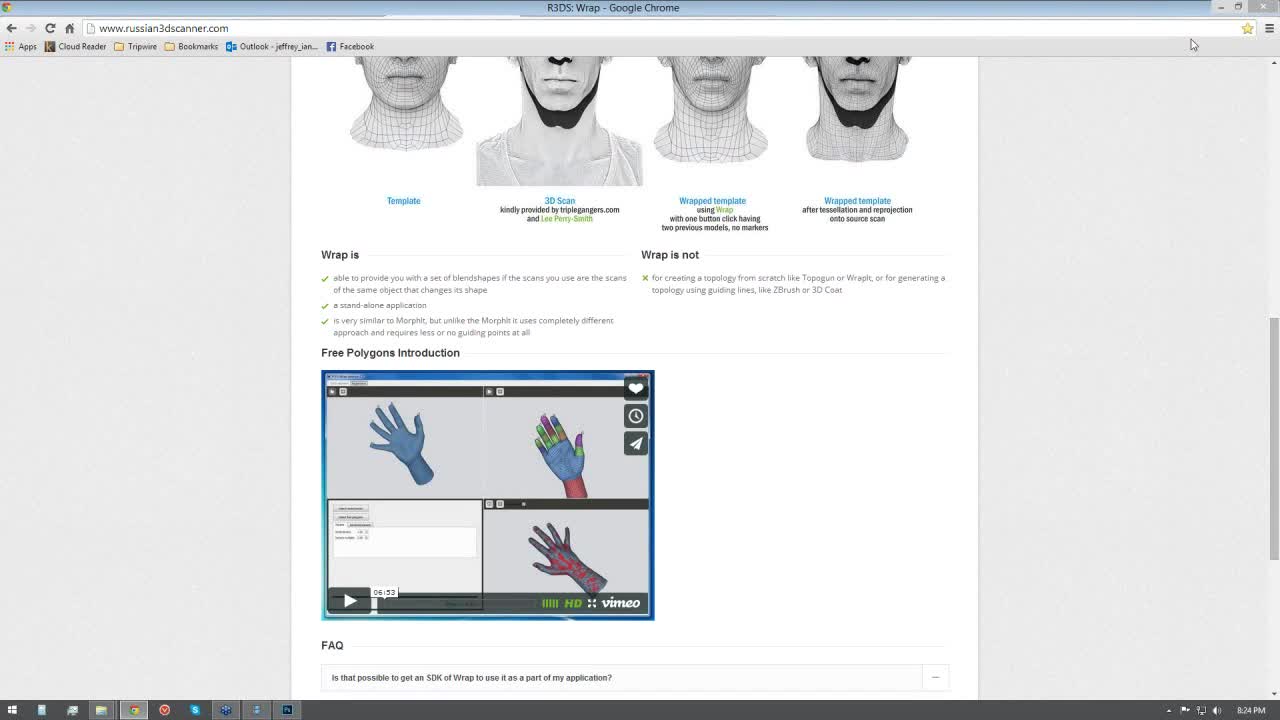This screenshot has height=720, width=1280.
Task: Click the vertical page scrollbar thumb
Action: [1274, 438]
